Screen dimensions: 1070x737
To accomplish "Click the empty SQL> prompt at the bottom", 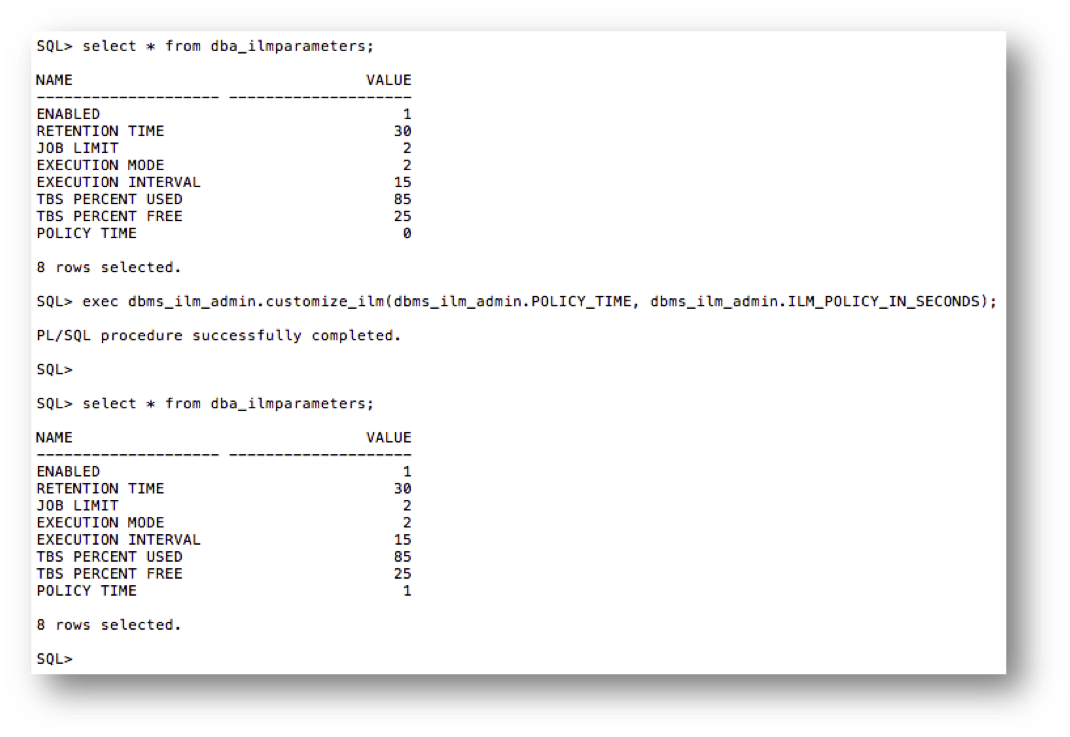I will pyautogui.click(x=55, y=659).
